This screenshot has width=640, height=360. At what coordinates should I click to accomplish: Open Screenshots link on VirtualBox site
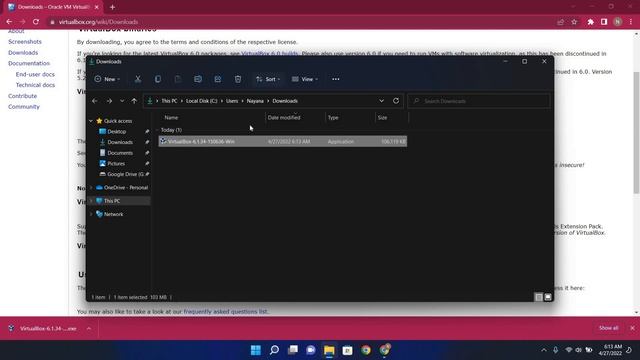(25, 42)
